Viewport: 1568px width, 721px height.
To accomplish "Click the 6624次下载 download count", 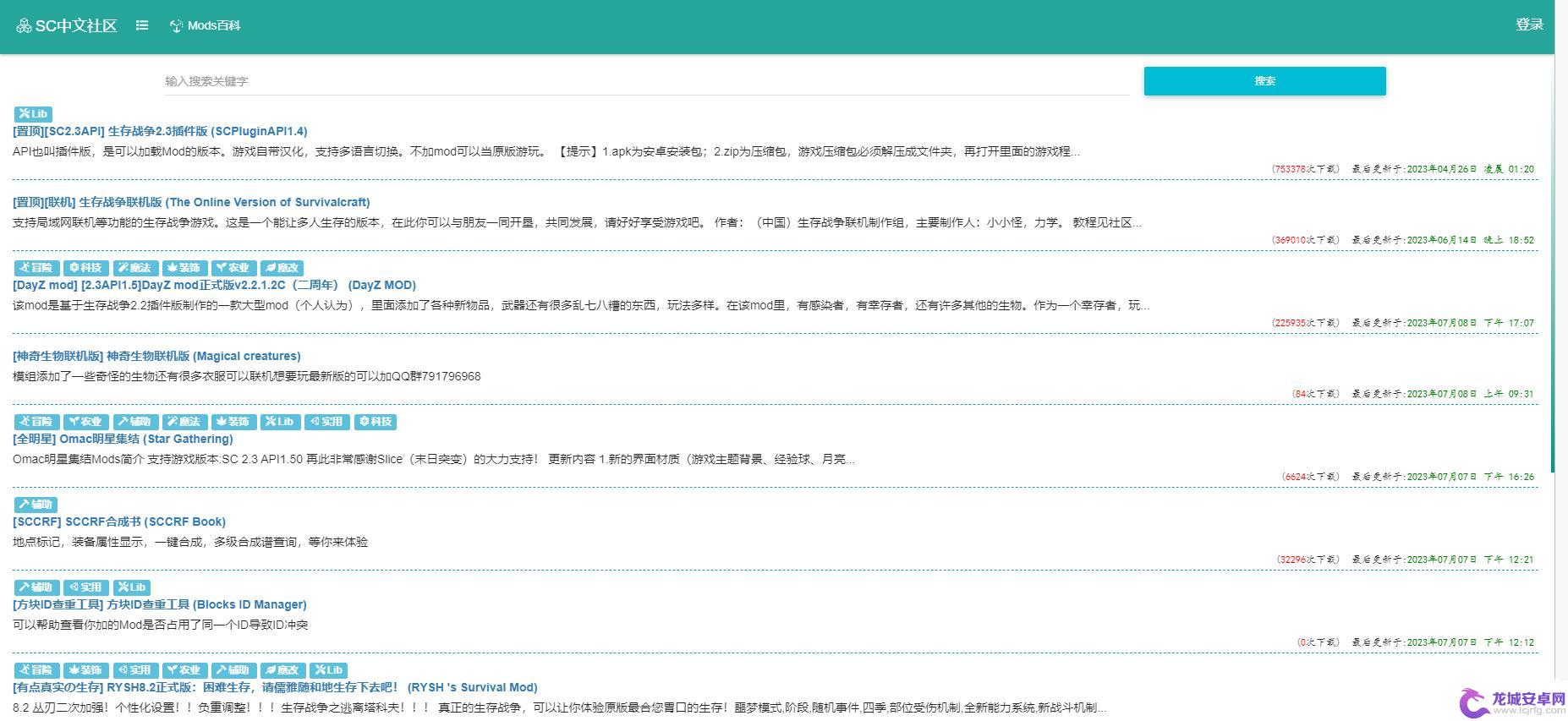I will point(1311,477).
